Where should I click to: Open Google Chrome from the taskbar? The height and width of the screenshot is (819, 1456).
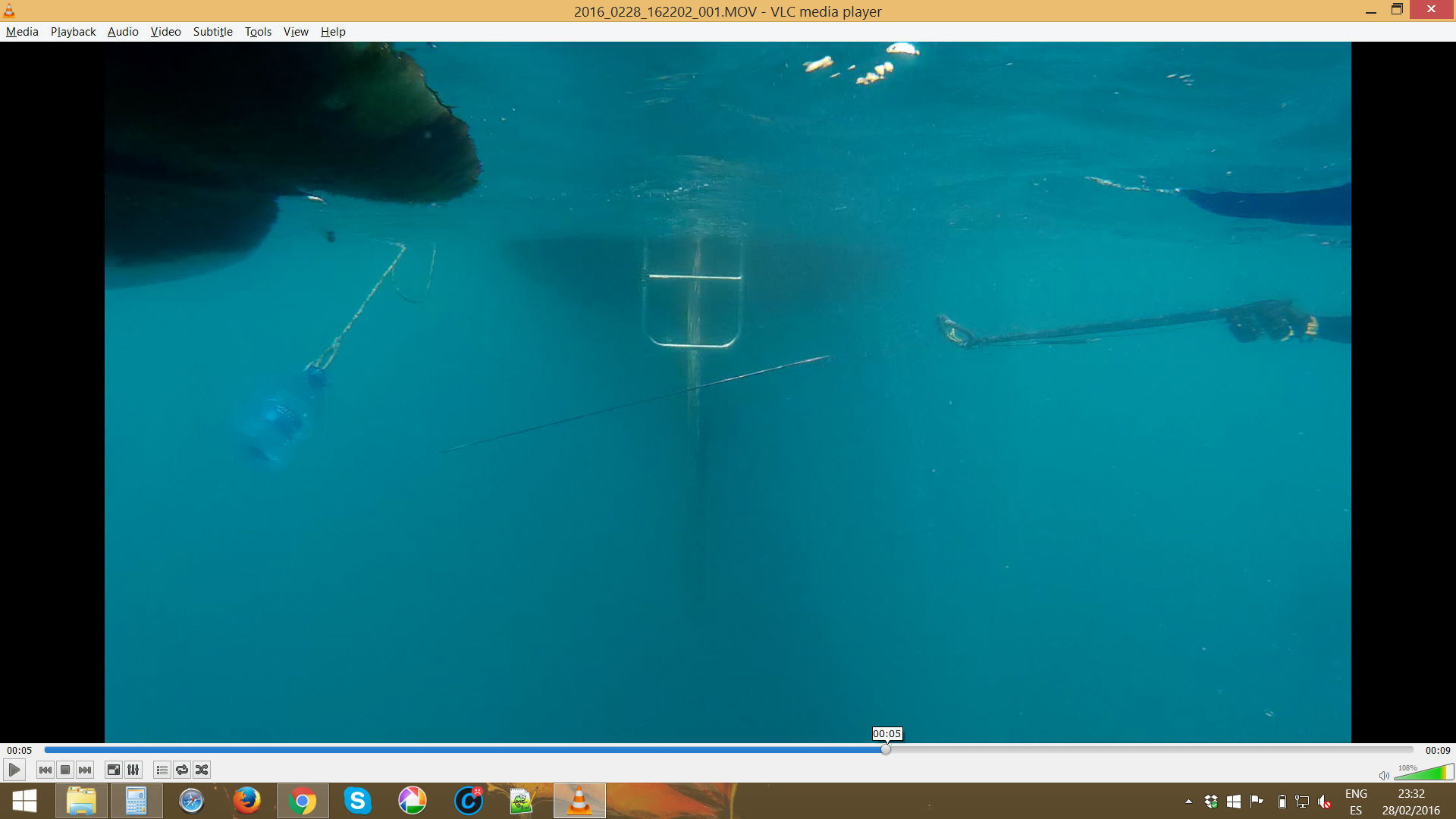click(303, 801)
